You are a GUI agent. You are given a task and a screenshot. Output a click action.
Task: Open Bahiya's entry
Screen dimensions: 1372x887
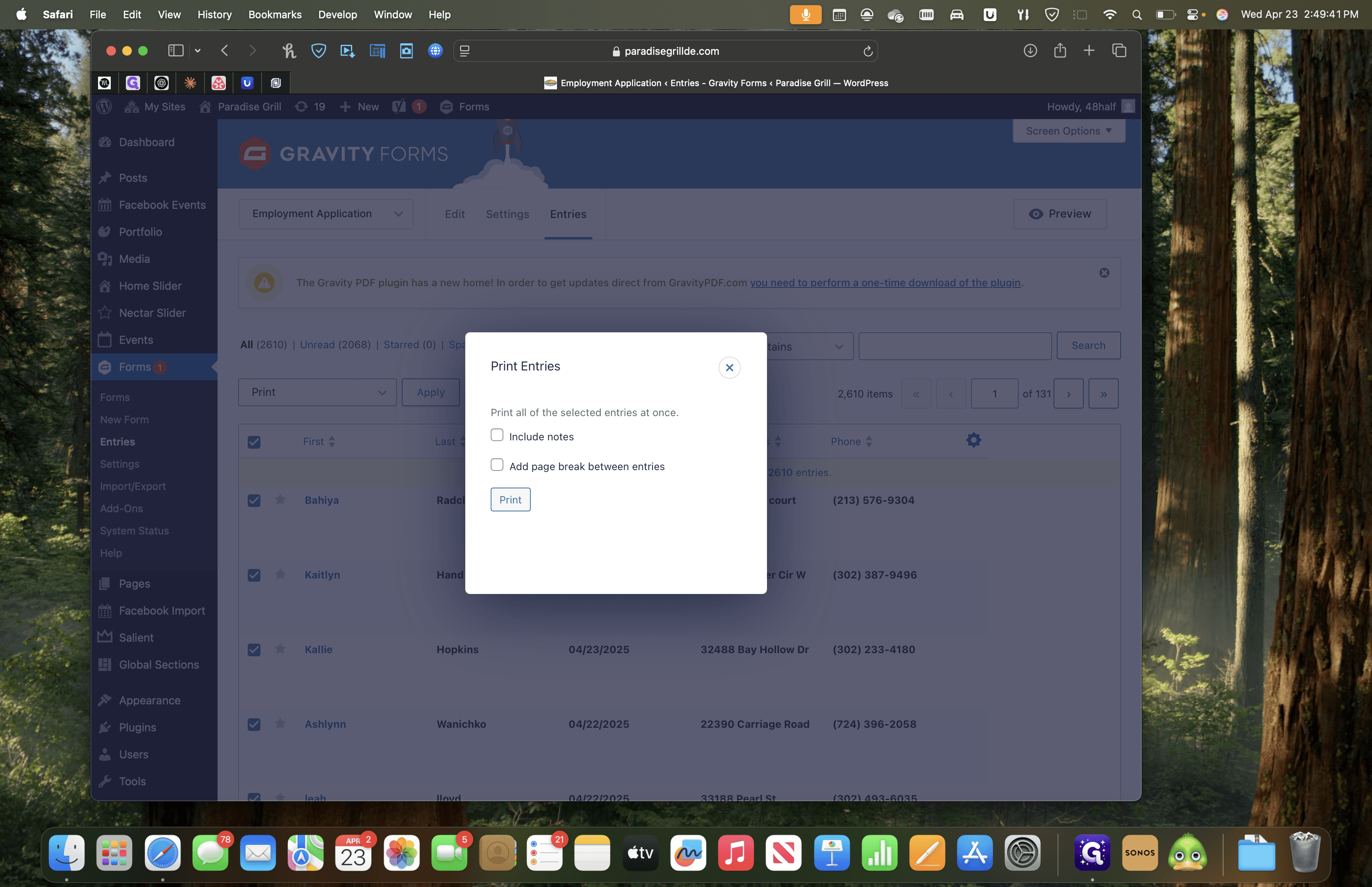[322, 500]
